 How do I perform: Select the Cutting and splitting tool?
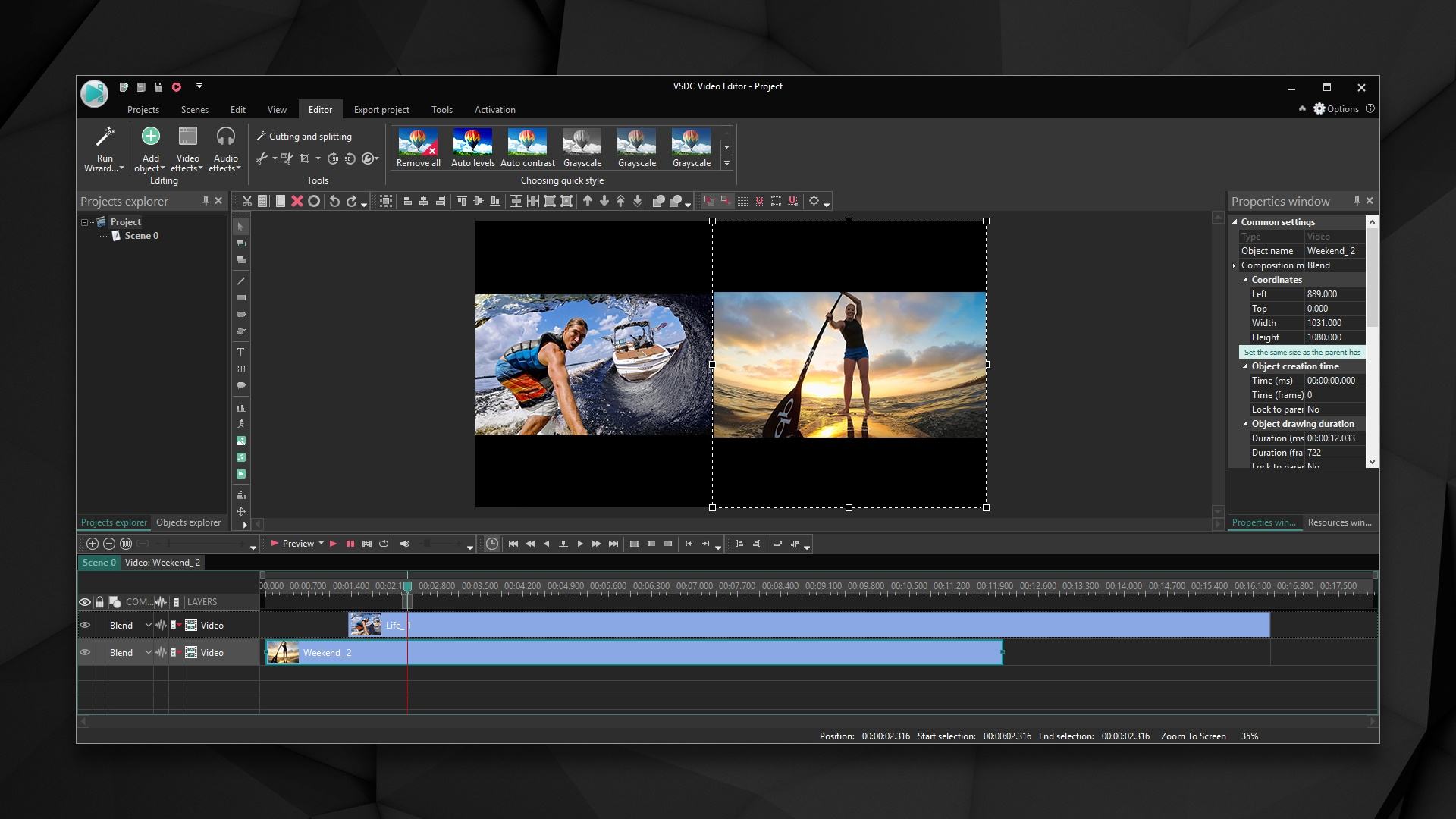[x=303, y=135]
